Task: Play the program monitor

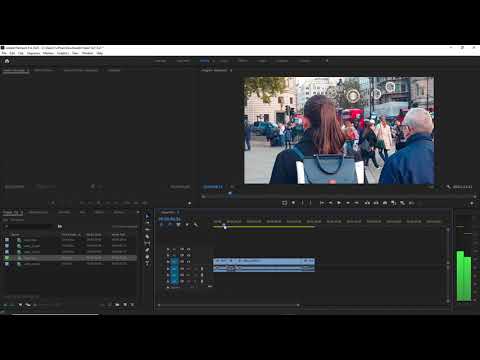Action: [x=339, y=203]
